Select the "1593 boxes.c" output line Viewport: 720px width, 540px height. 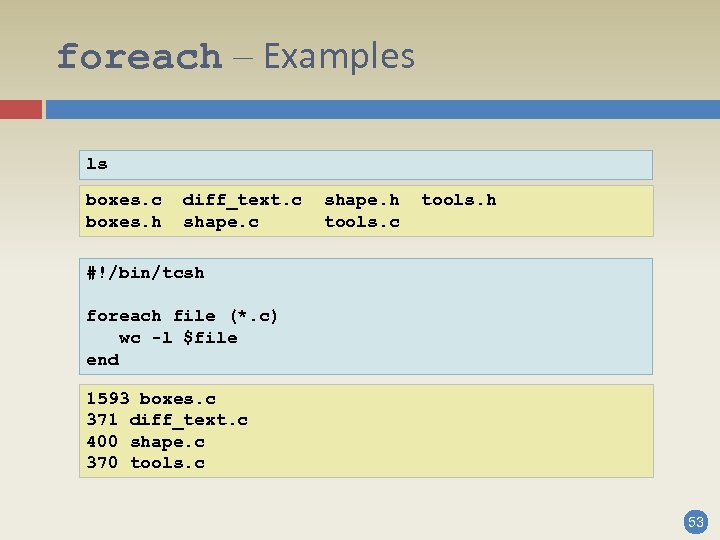coord(151,399)
